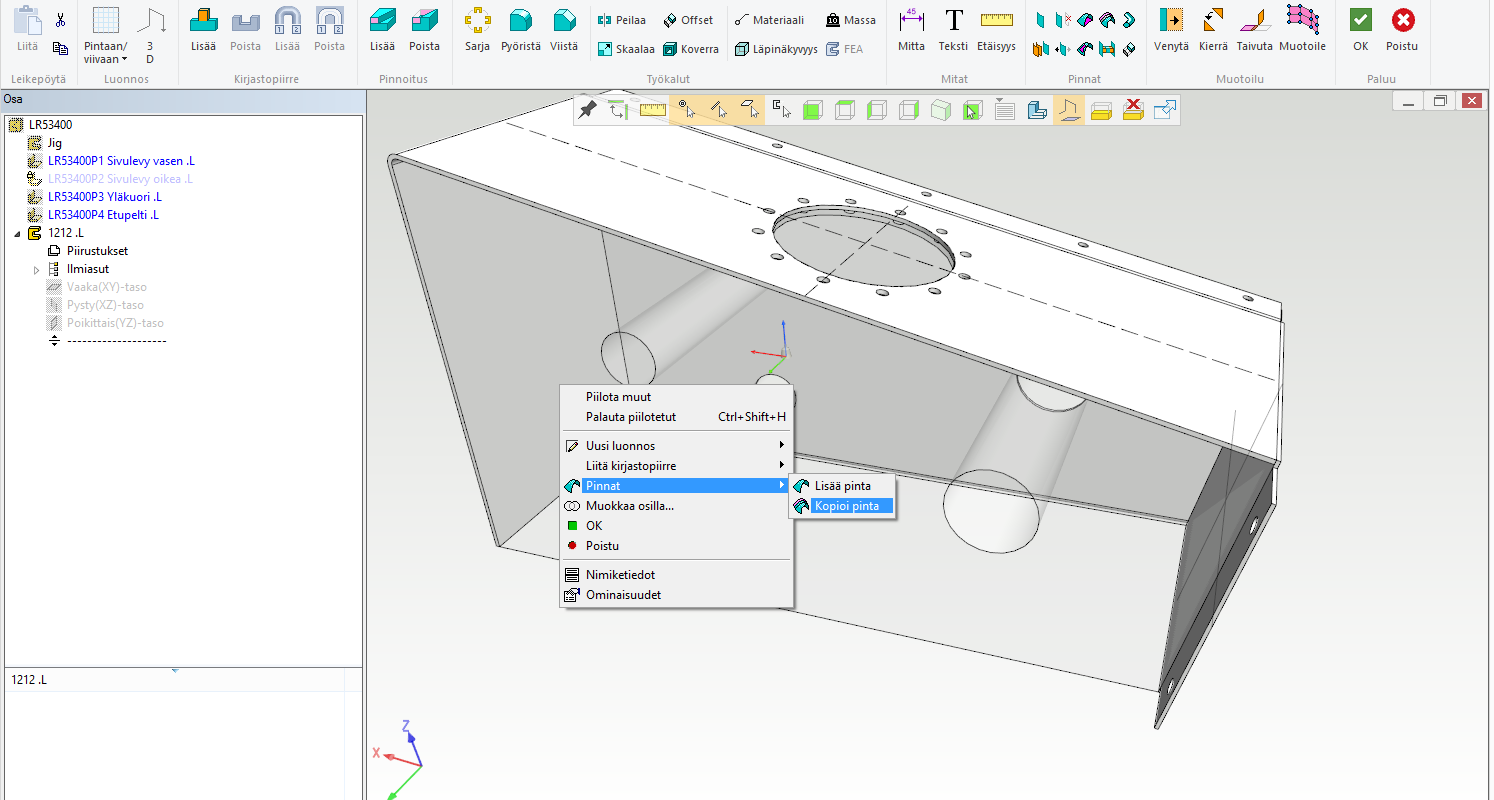The height and width of the screenshot is (800, 1494).
Task: Select LR53400P3 Yläkuori .L in tree
Action: coord(103,197)
